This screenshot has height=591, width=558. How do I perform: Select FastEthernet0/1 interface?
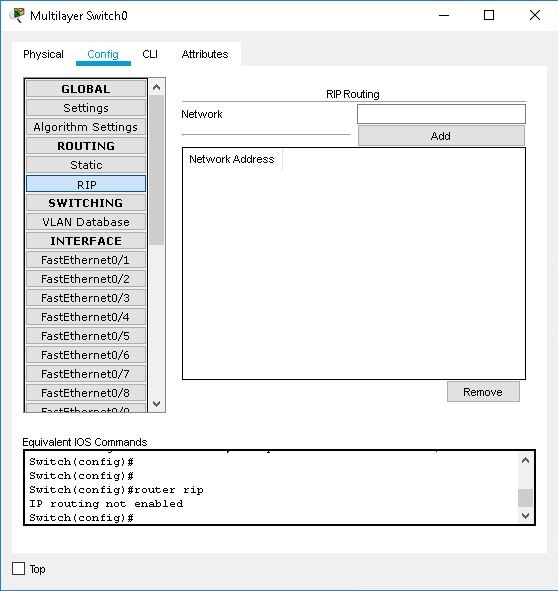pyautogui.click(x=86, y=260)
